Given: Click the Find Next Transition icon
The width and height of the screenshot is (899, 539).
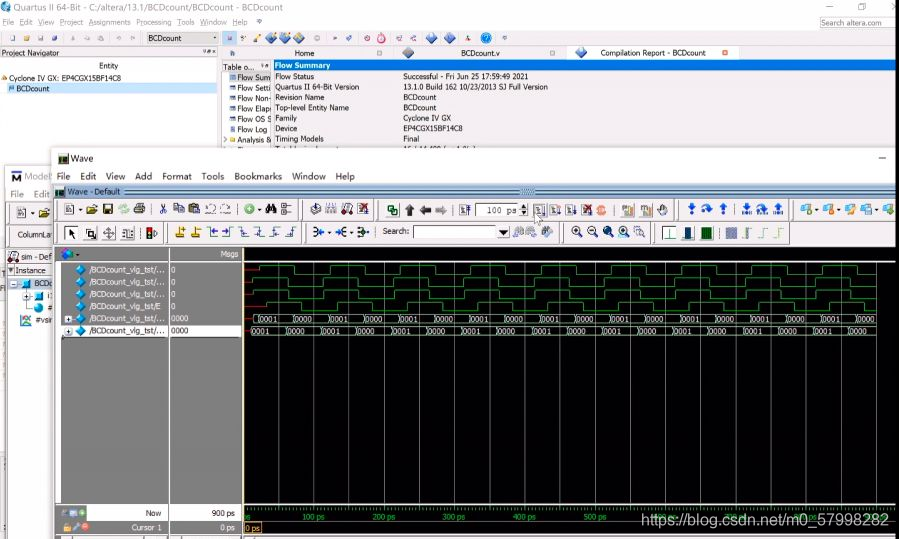Looking at the screenshot, I should coord(227,232).
